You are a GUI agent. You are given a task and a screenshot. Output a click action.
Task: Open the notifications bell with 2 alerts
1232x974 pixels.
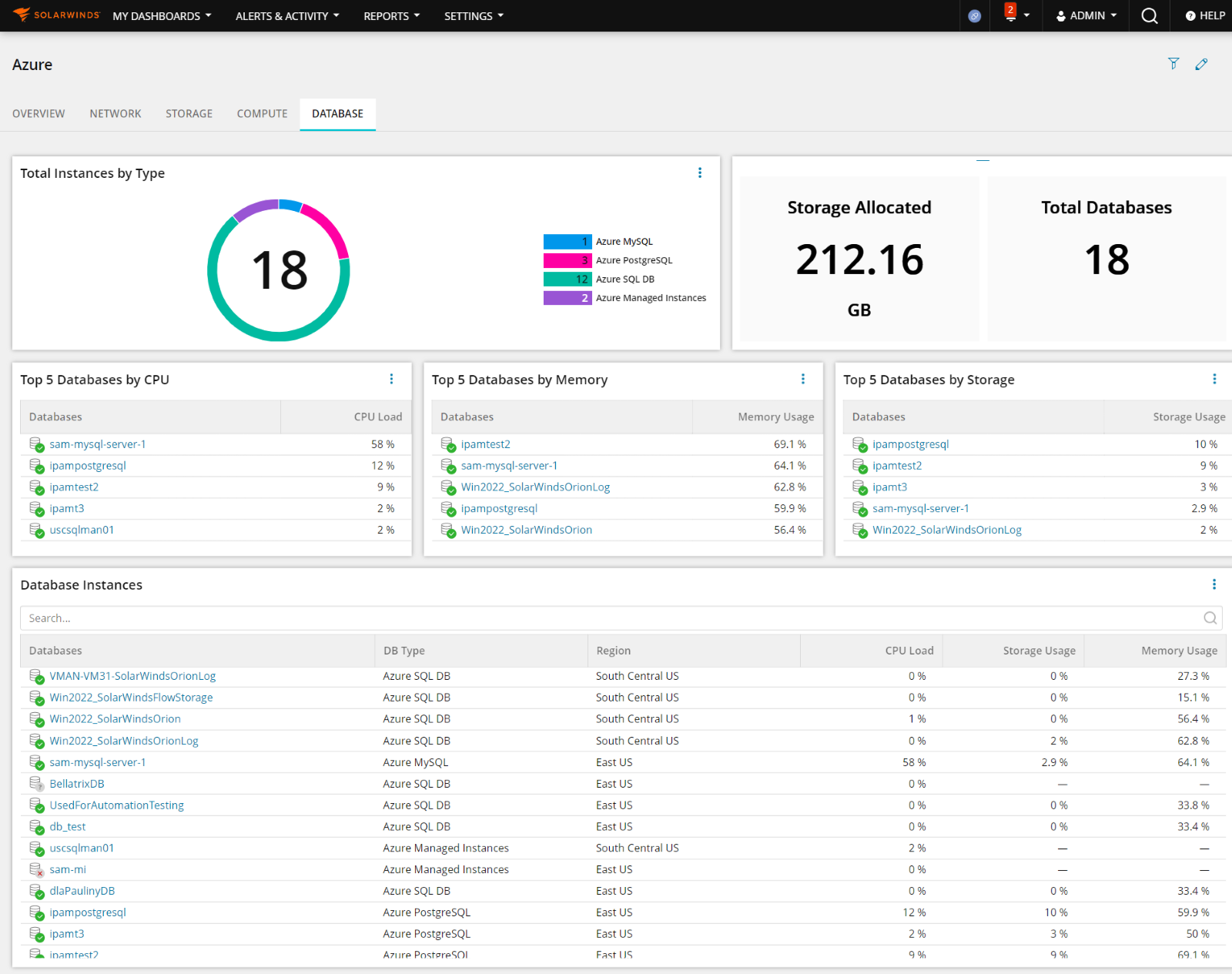click(1010, 13)
